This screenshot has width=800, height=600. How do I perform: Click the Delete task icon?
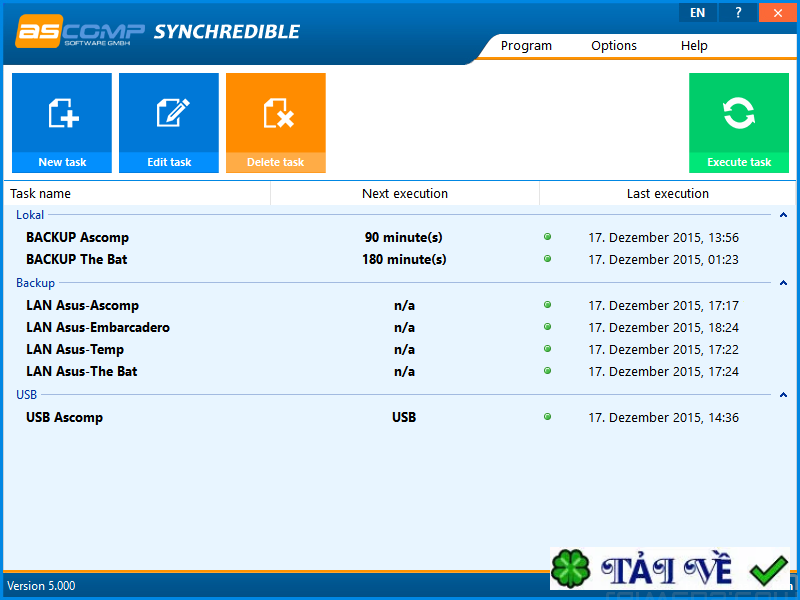[276, 120]
